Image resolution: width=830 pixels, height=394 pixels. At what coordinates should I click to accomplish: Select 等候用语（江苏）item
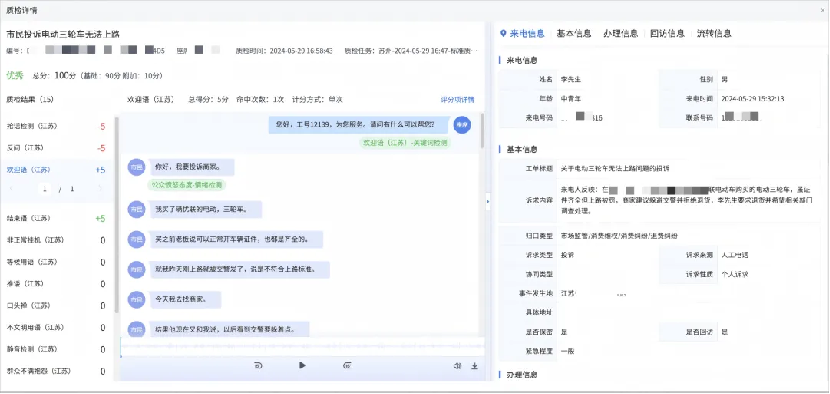click(56, 262)
